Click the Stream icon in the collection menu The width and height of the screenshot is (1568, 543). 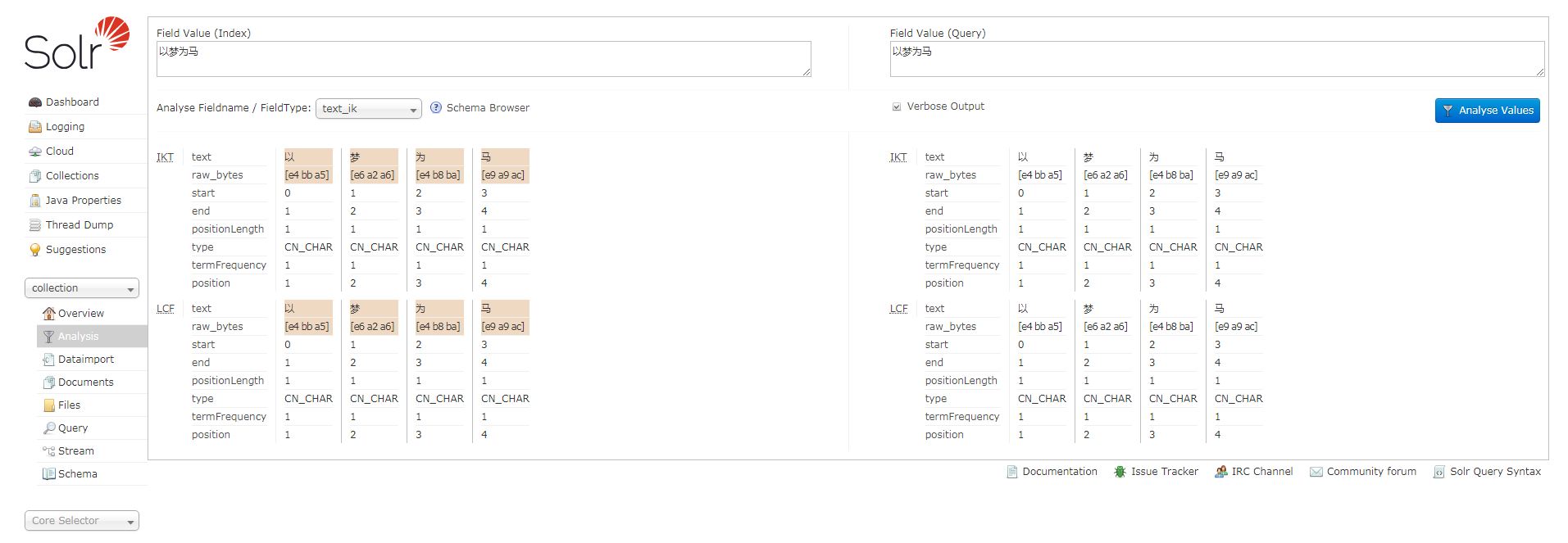point(48,451)
